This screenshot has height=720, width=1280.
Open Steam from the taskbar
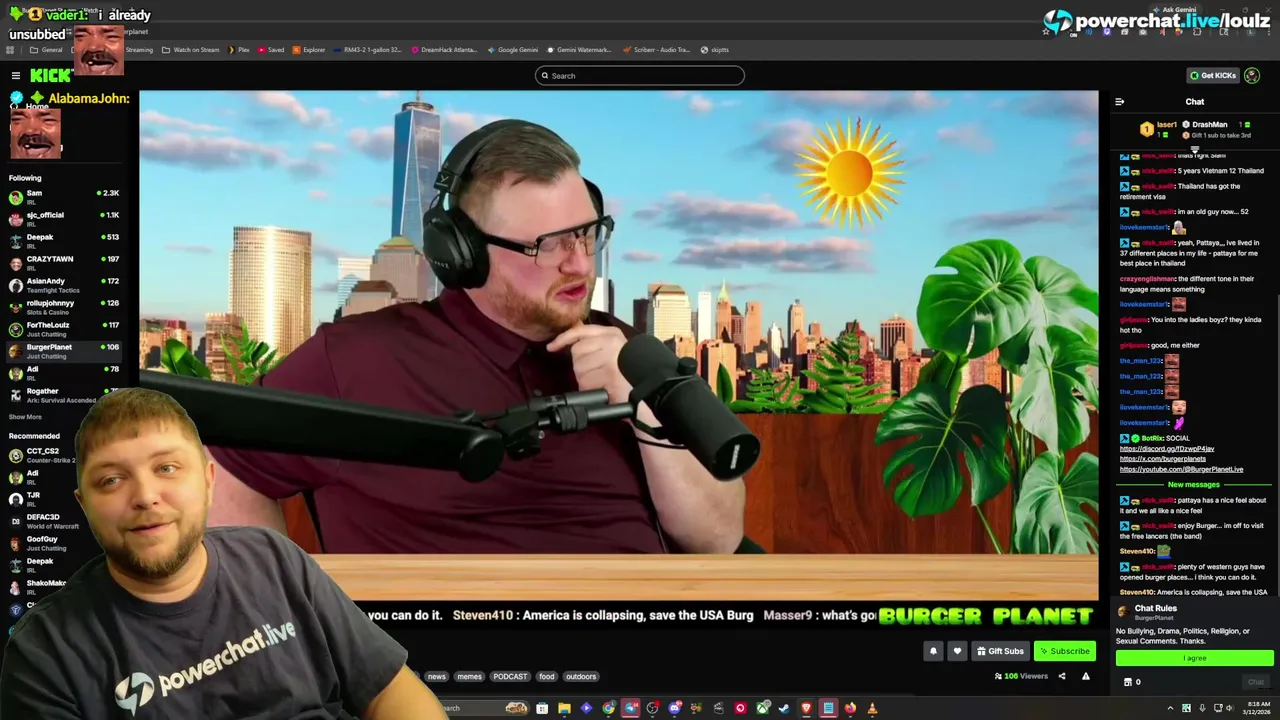(x=784, y=708)
